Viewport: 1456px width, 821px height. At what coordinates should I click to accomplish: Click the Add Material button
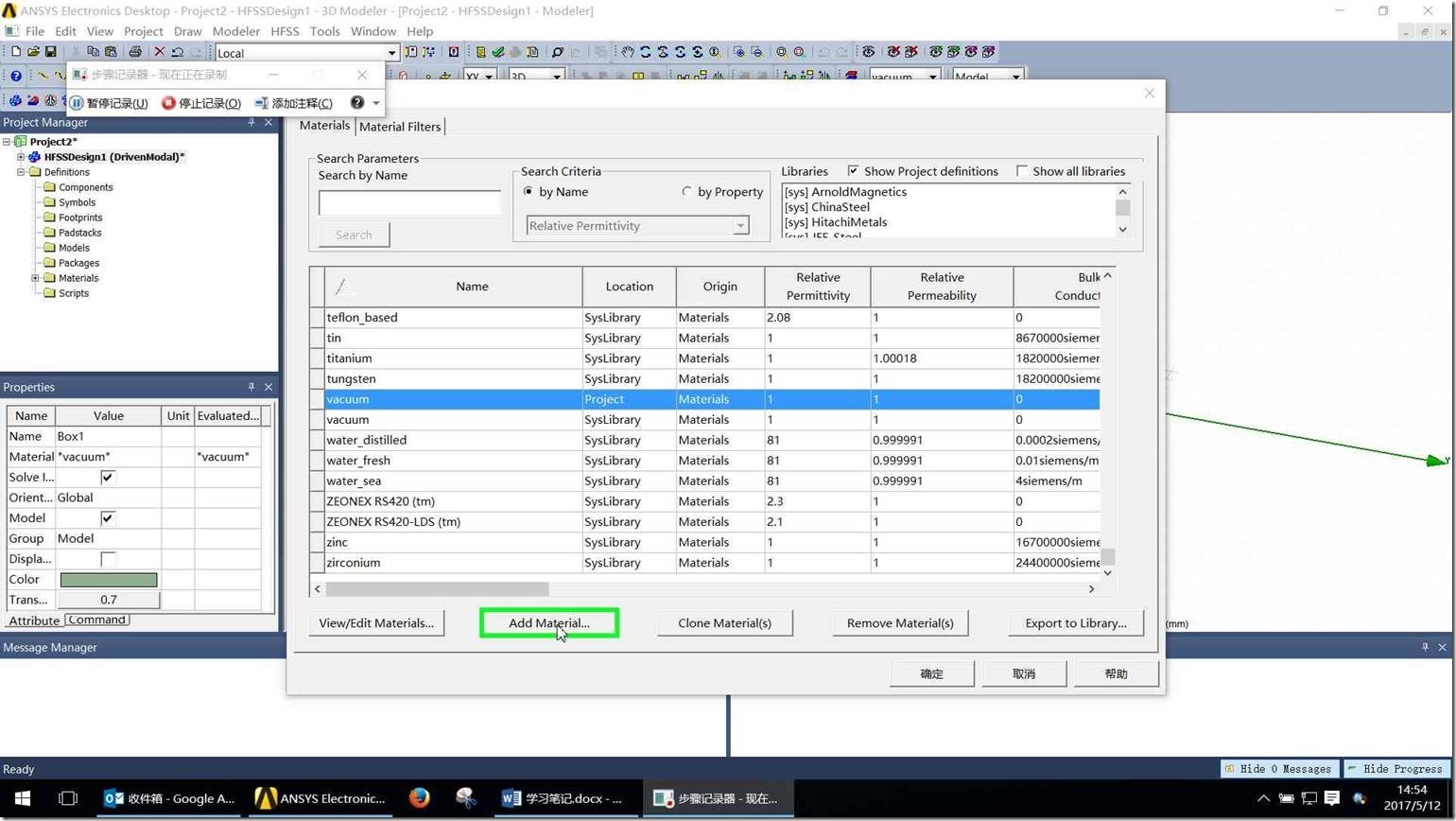(x=549, y=622)
